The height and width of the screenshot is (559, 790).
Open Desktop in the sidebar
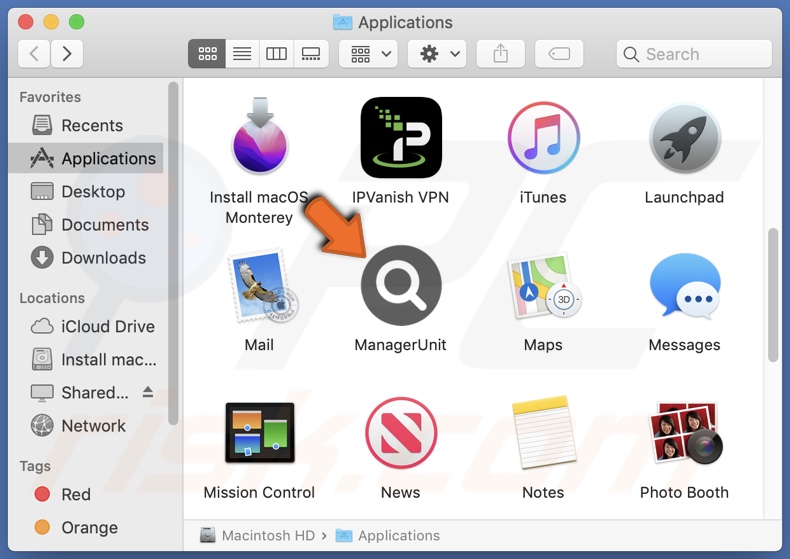[86, 192]
